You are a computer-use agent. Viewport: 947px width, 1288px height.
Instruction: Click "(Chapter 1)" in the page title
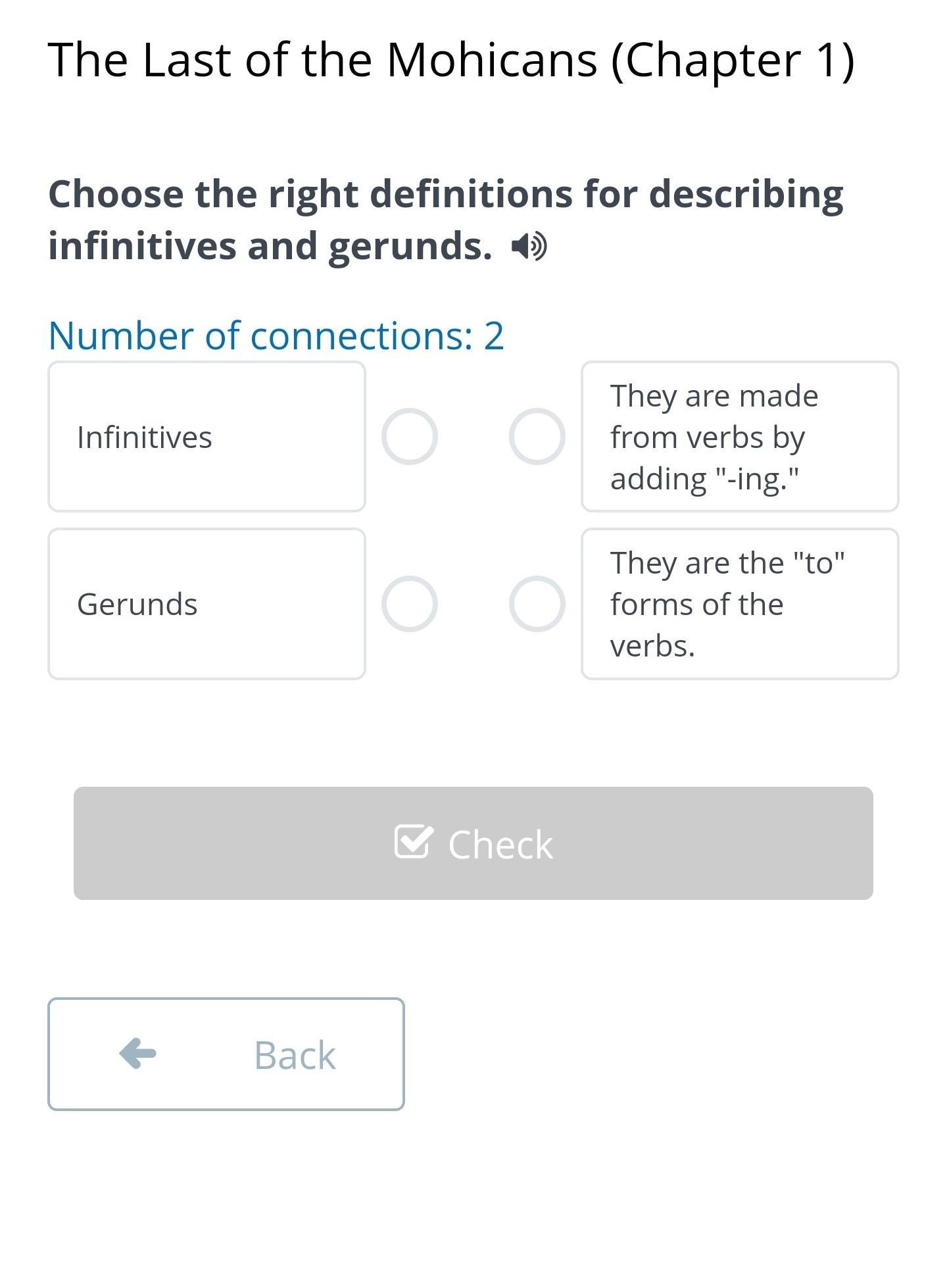(x=733, y=60)
